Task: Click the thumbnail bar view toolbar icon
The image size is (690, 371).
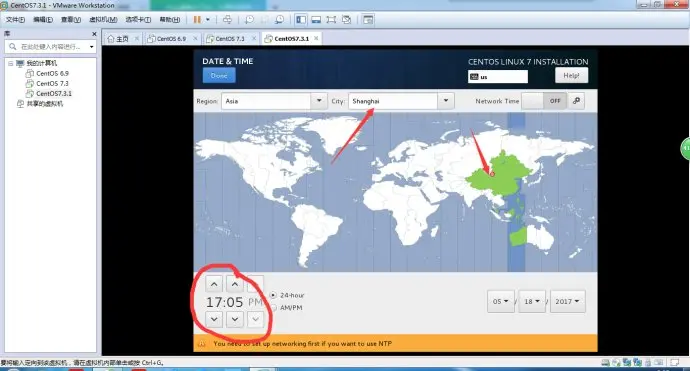Action: click(316, 19)
